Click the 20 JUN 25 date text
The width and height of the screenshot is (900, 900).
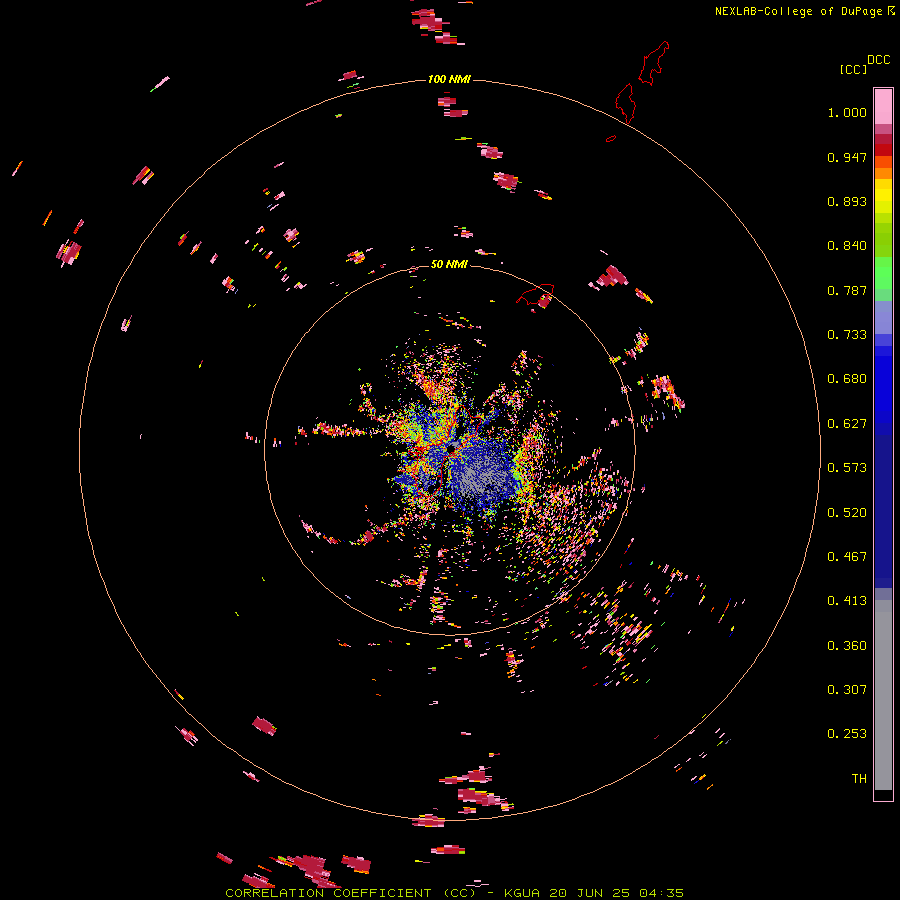click(589, 893)
